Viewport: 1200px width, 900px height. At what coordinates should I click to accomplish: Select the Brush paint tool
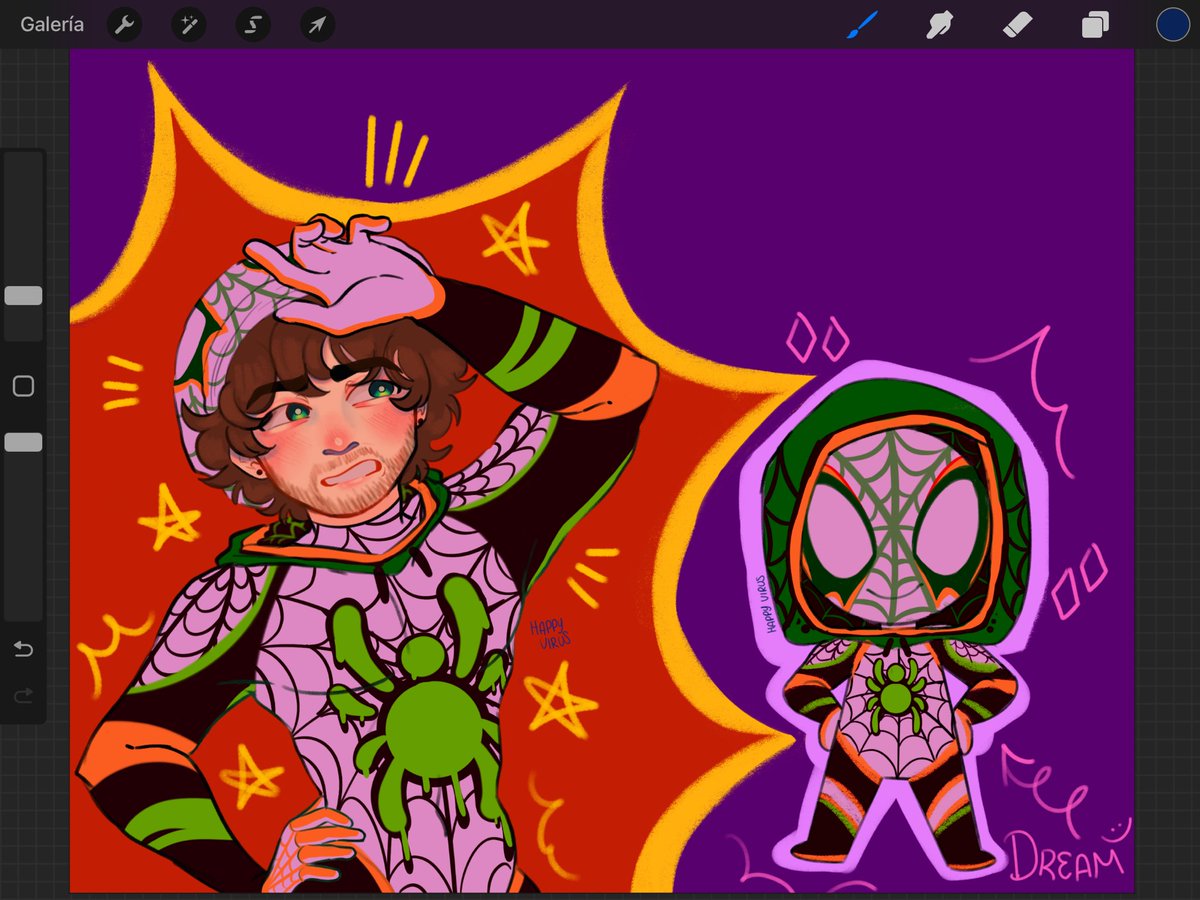click(861, 24)
